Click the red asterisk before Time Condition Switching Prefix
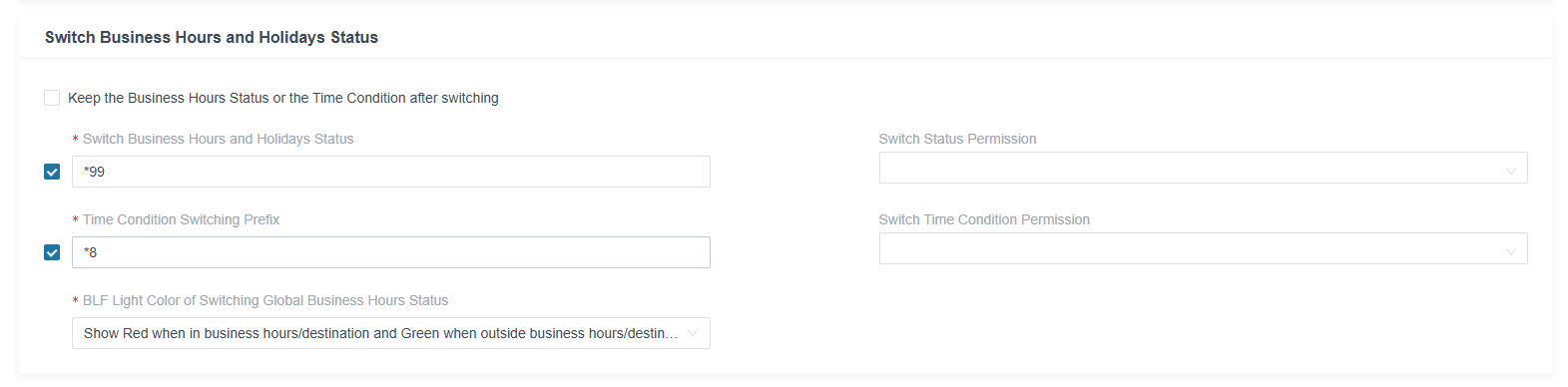Viewport: 1568px width, 387px height. [76, 220]
